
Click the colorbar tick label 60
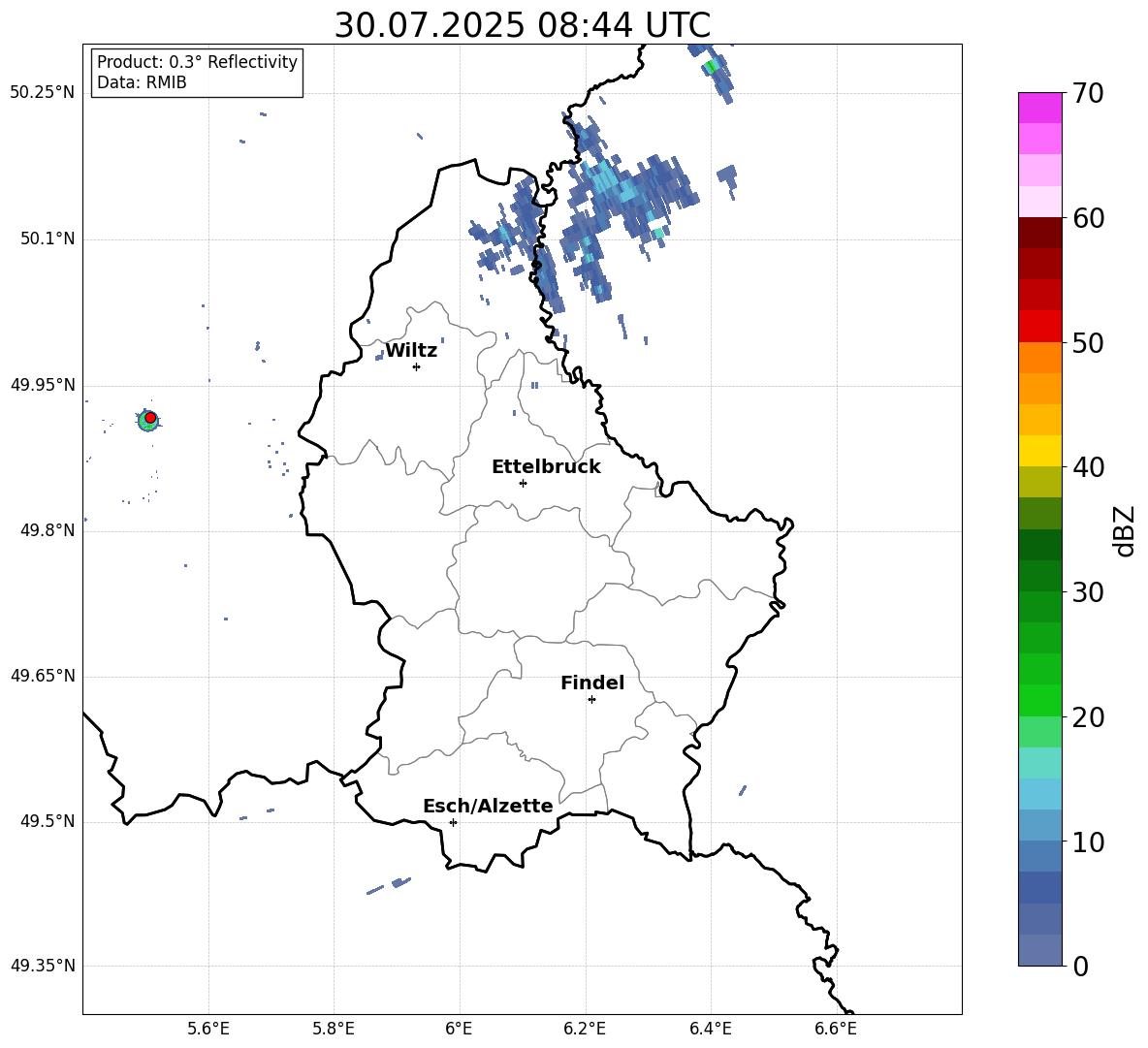click(1088, 218)
